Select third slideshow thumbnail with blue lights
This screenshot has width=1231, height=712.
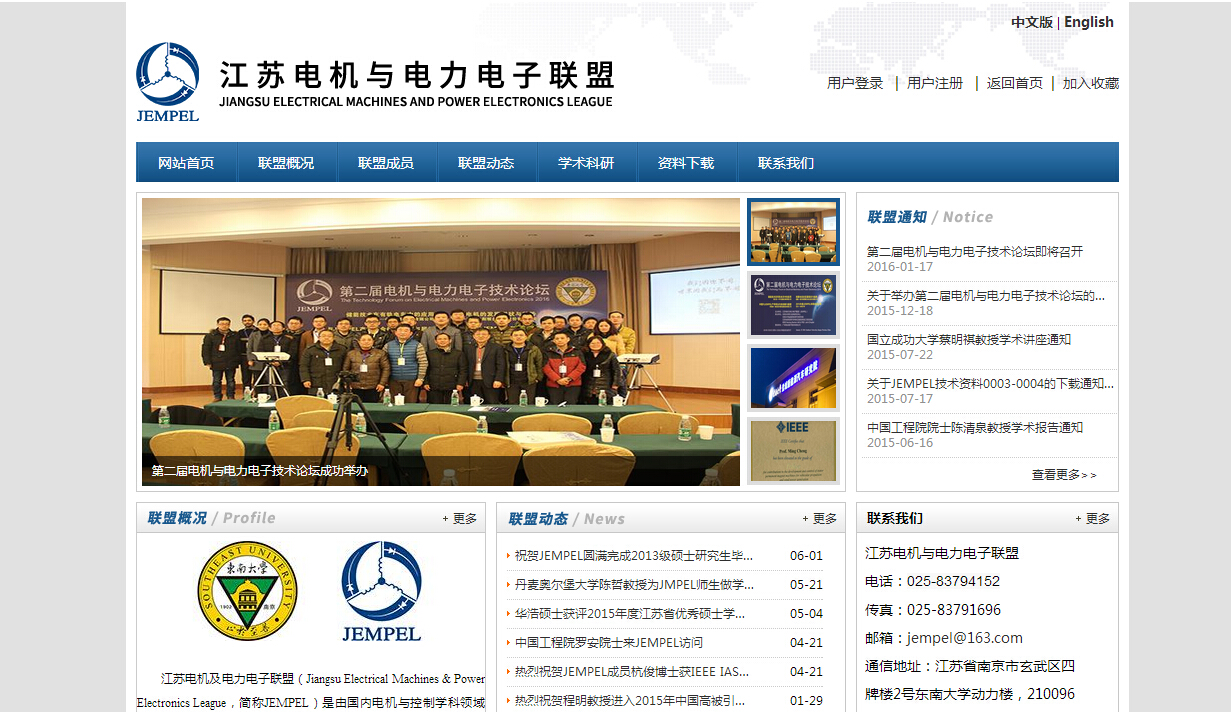tap(794, 378)
